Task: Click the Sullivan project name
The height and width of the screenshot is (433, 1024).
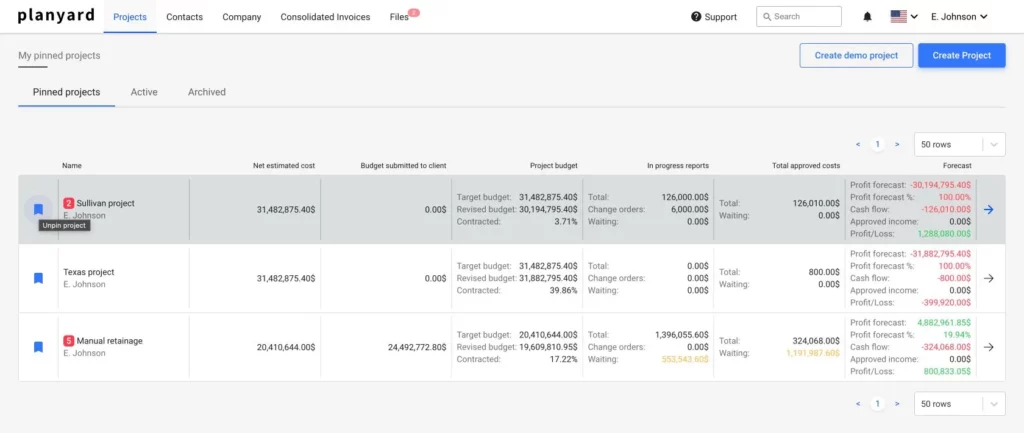Action: tap(105, 203)
